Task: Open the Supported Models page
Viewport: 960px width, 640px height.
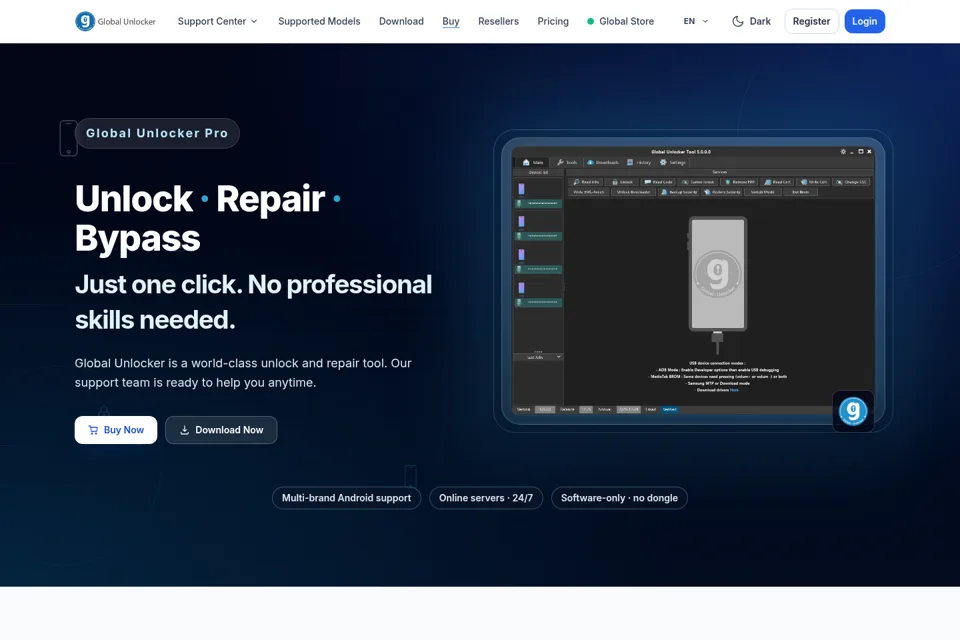Action: 319,21
